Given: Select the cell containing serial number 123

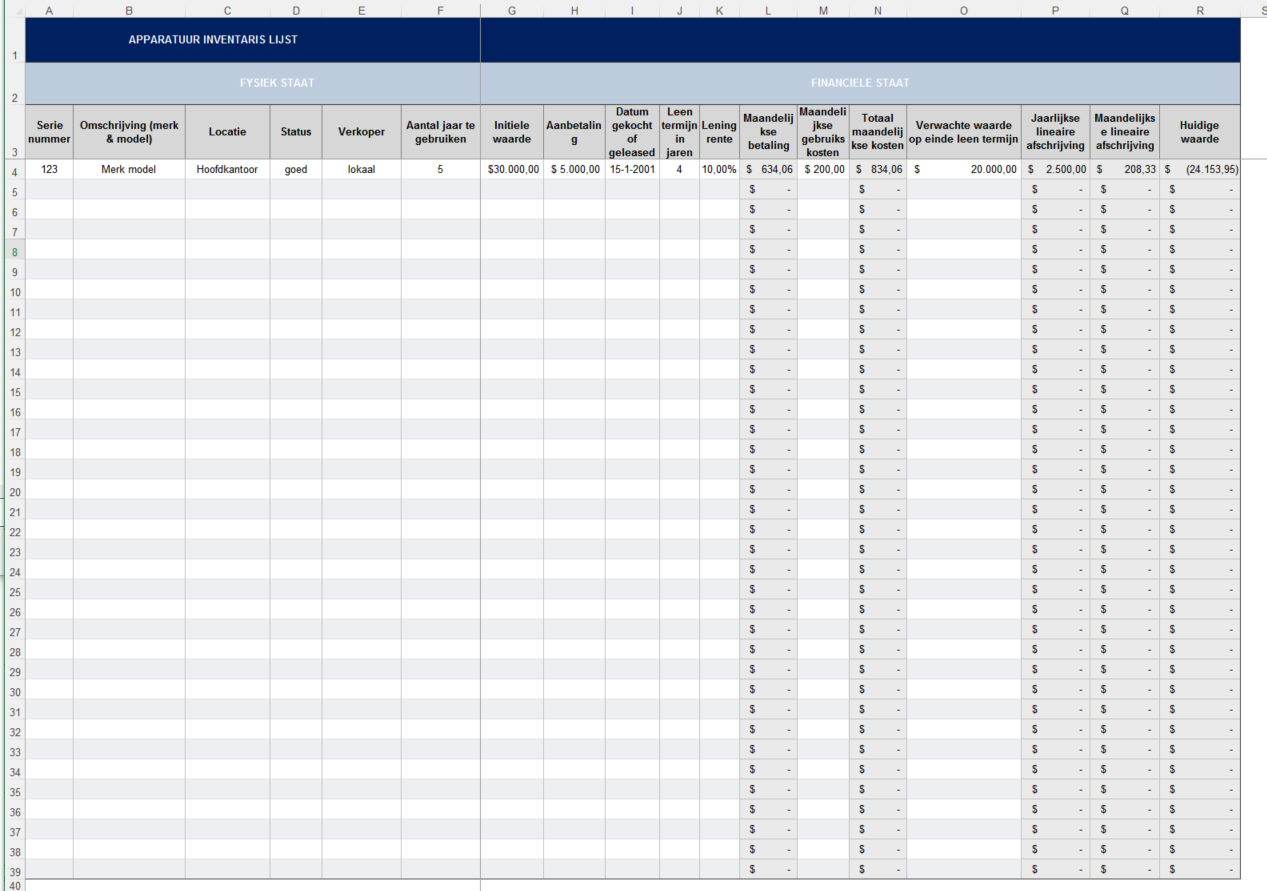Looking at the screenshot, I should pyautogui.click(x=48, y=168).
